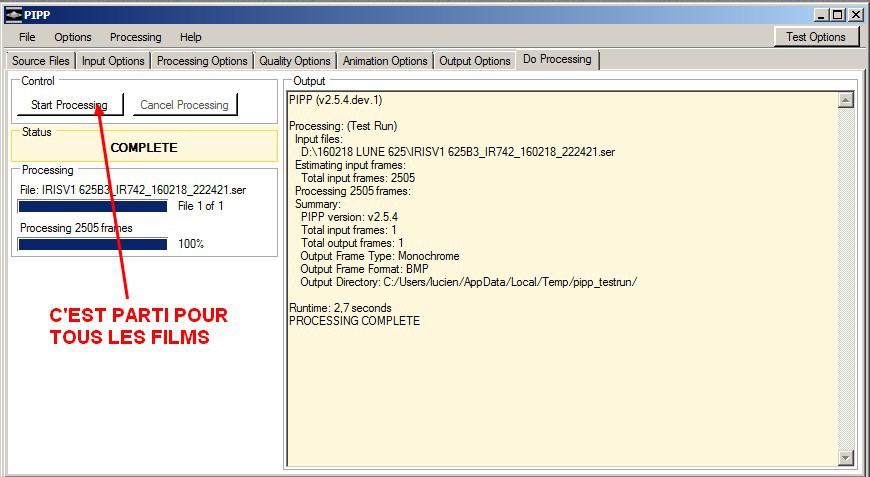Click the 'File 1 of 1' label
The height and width of the screenshot is (477, 870).
(200, 206)
